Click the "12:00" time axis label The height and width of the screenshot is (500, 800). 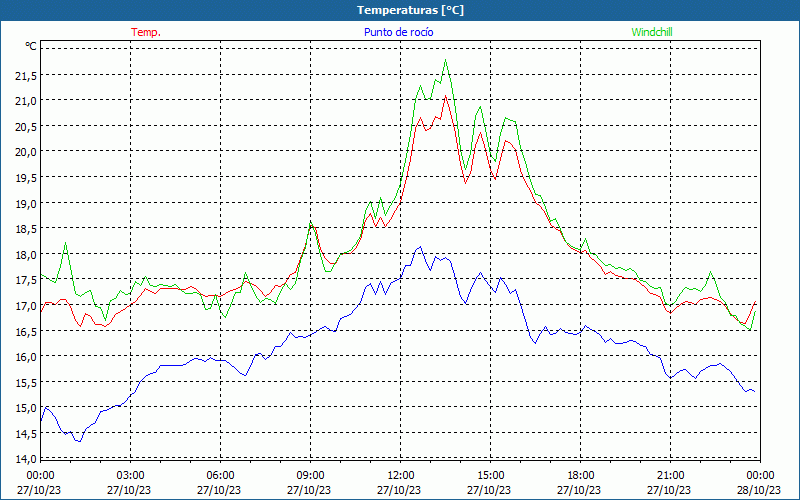(401, 476)
